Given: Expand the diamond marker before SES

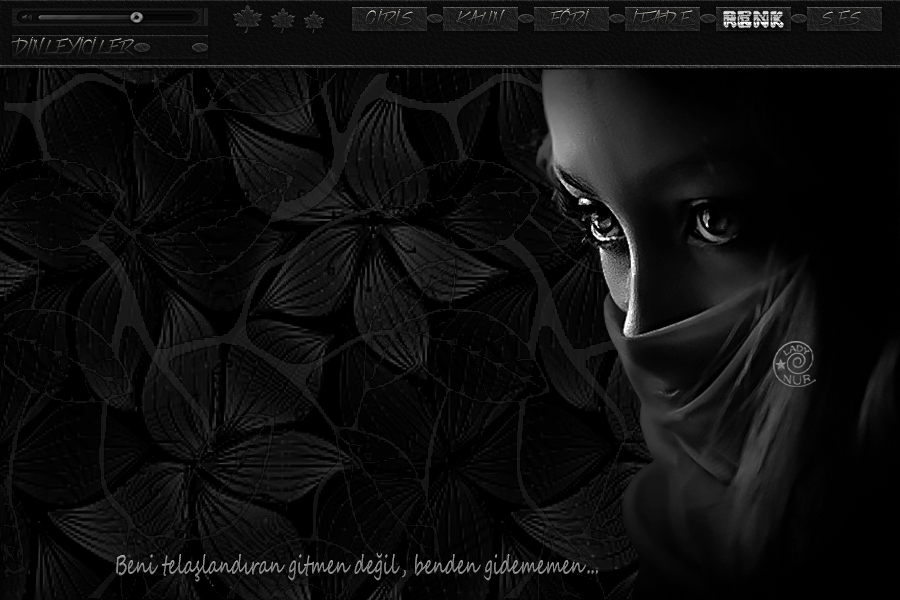Looking at the screenshot, I should pos(799,17).
